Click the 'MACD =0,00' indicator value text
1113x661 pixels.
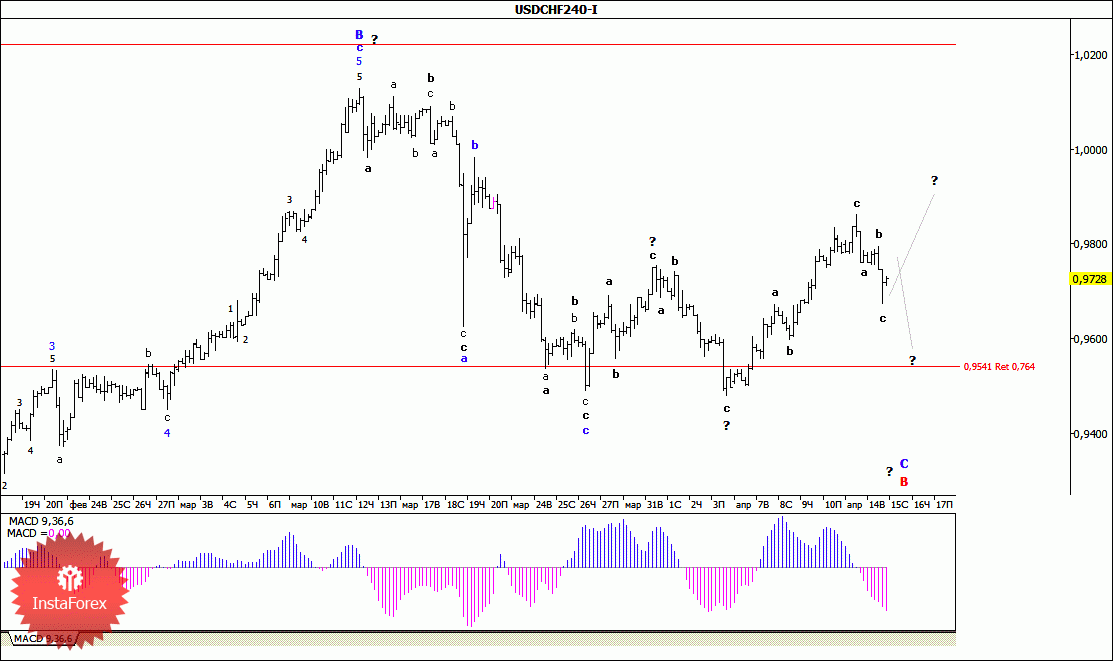tap(39, 533)
